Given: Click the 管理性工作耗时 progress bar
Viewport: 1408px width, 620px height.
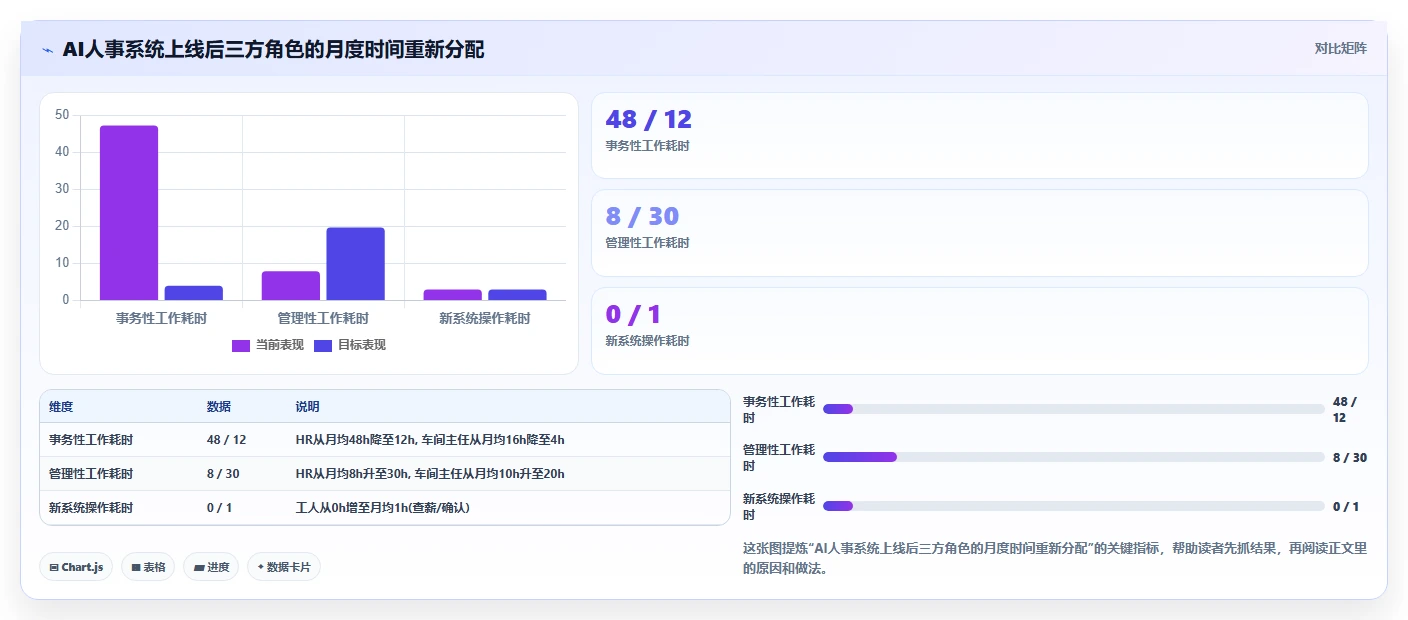Looking at the screenshot, I should point(1073,457).
